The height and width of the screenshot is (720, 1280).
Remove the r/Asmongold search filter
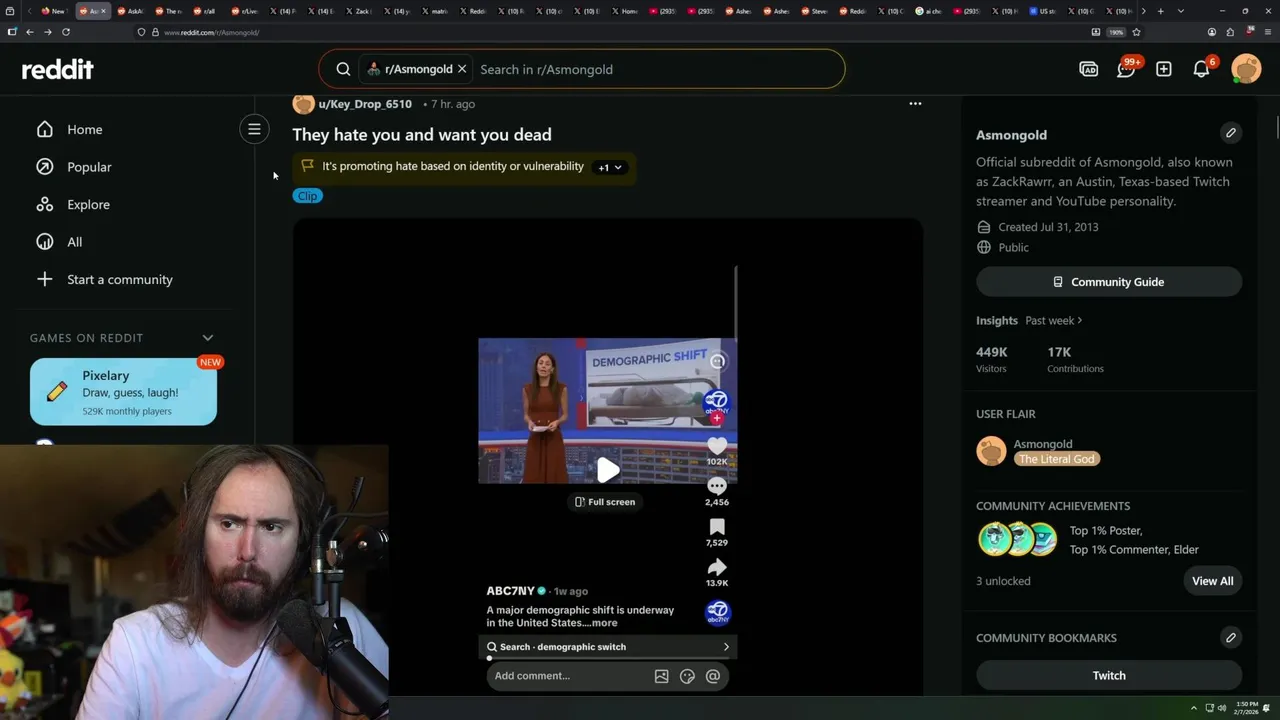click(462, 69)
